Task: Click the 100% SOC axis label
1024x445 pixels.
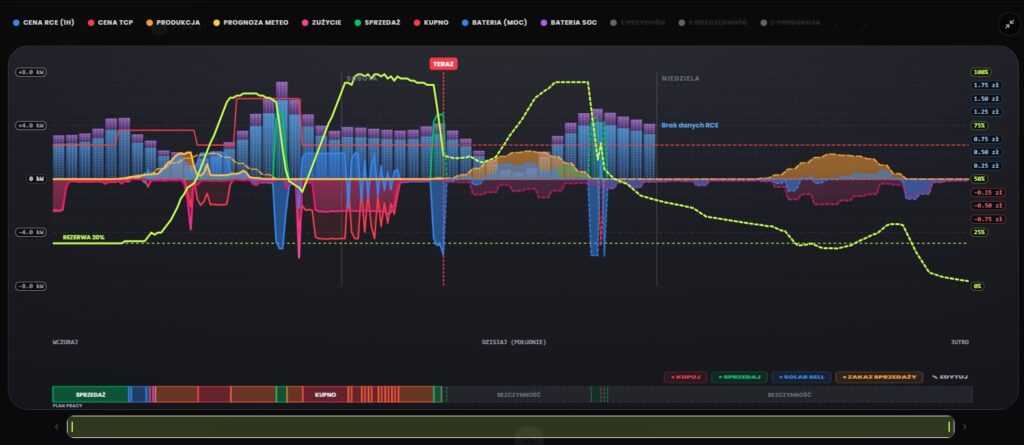Action: click(x=981, y=72)
